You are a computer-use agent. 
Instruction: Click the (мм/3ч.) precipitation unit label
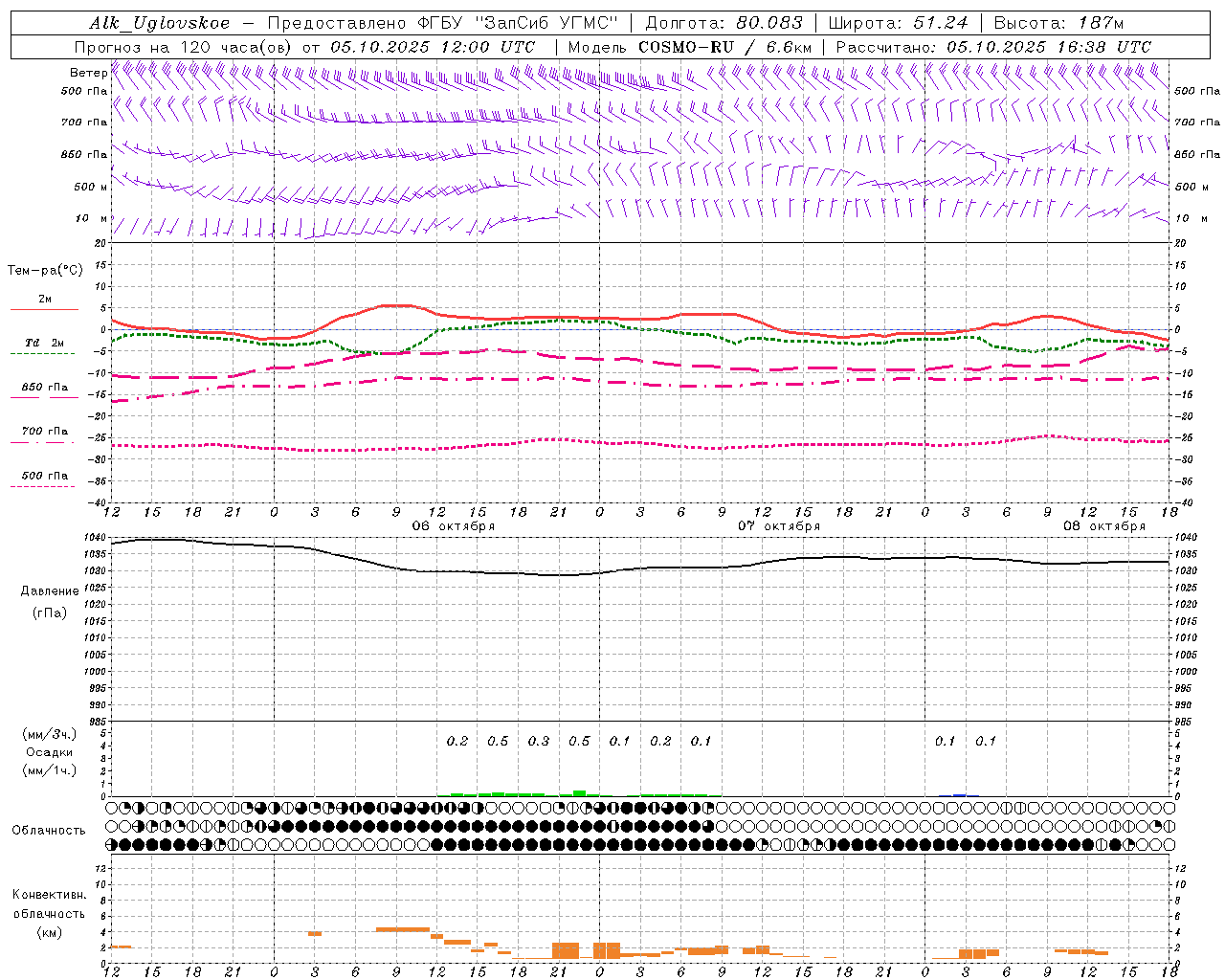(x=50, y=734)
